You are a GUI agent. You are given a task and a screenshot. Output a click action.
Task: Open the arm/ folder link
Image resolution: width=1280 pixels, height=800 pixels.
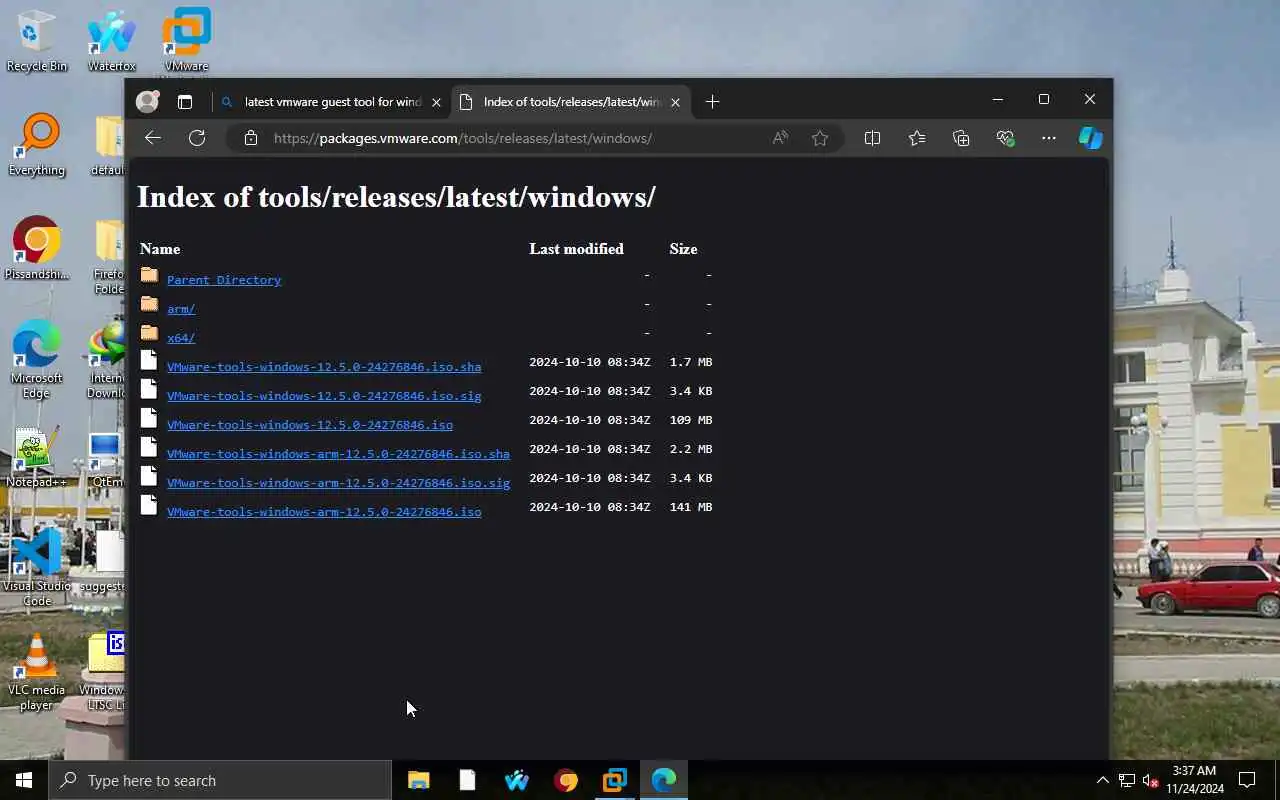point(181,309)
